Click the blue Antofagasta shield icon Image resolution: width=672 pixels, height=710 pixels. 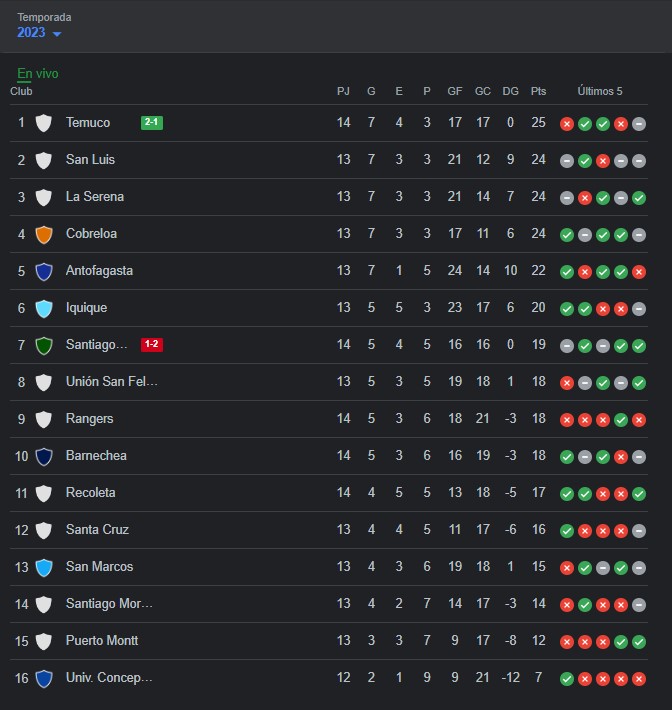click(x=44, y=272)
